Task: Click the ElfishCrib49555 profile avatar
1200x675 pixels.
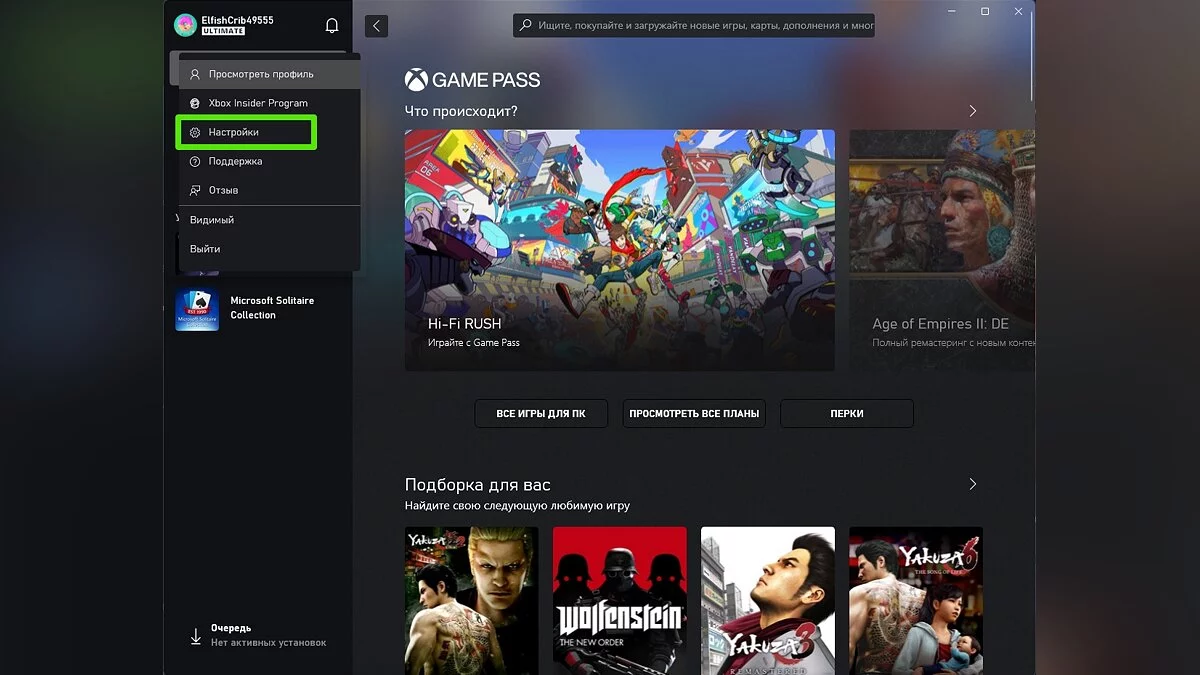Action: (x=185, y=25)
